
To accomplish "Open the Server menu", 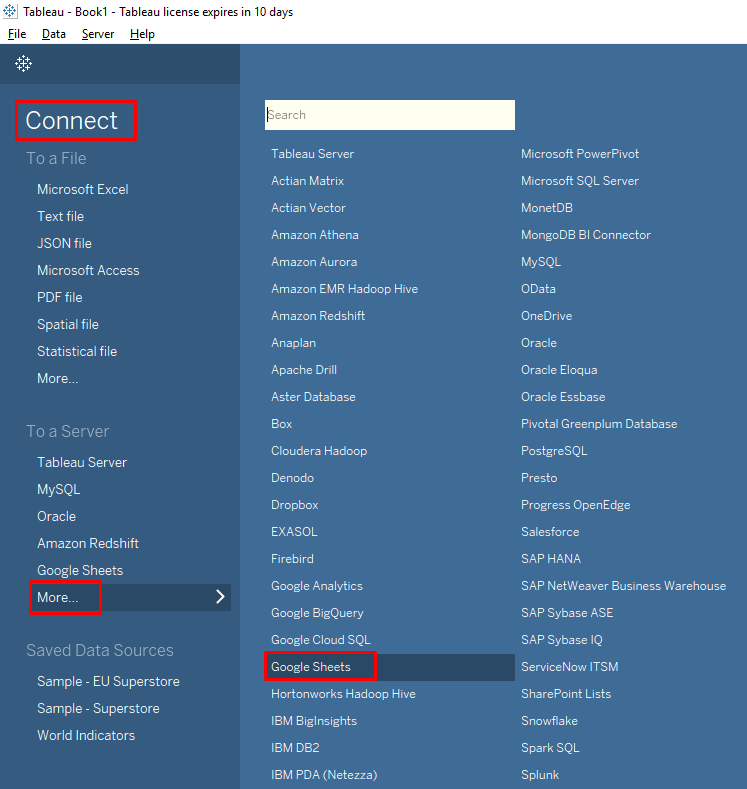I will pos(98,34).
